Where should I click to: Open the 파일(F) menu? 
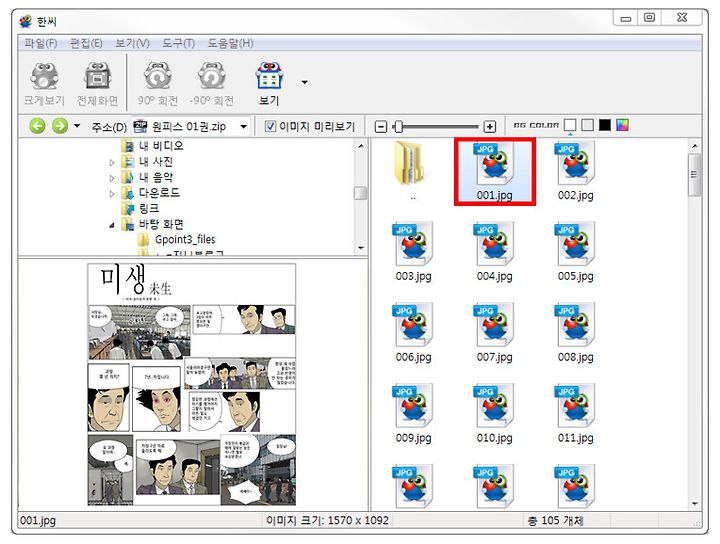(41, 43)
